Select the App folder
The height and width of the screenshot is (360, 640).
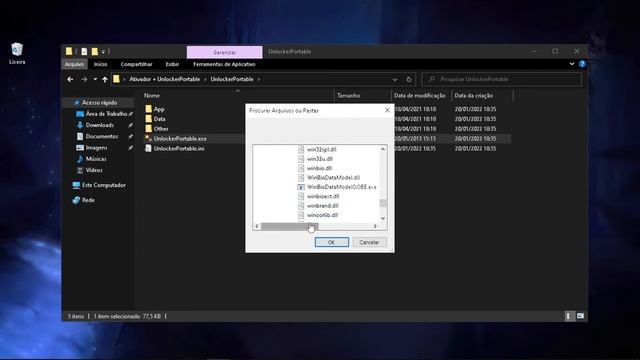click(159, 109)
